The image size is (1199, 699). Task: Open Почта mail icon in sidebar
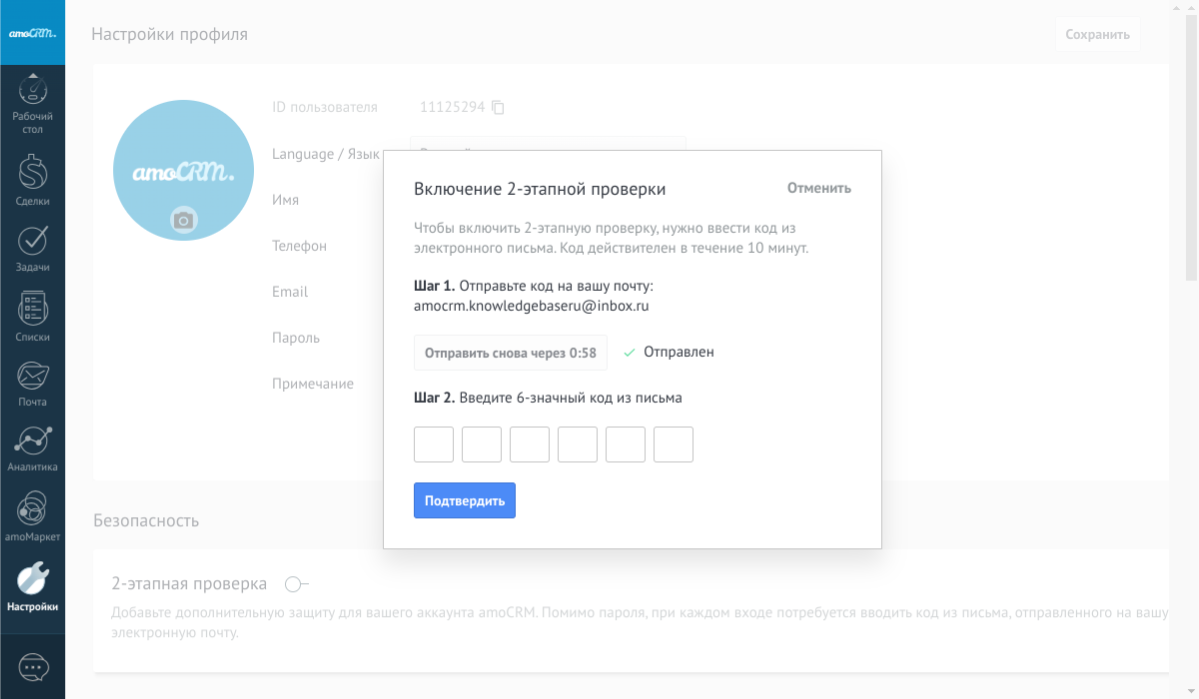click(32, 376)
